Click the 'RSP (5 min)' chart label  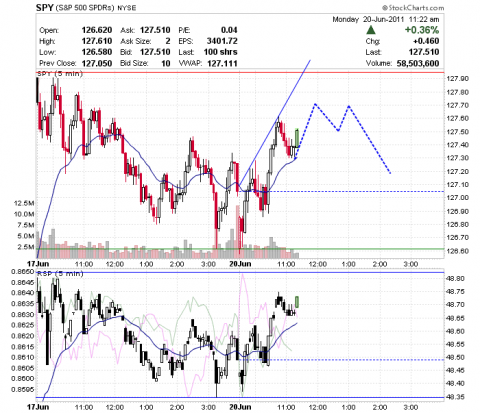(x=60, y=274)
